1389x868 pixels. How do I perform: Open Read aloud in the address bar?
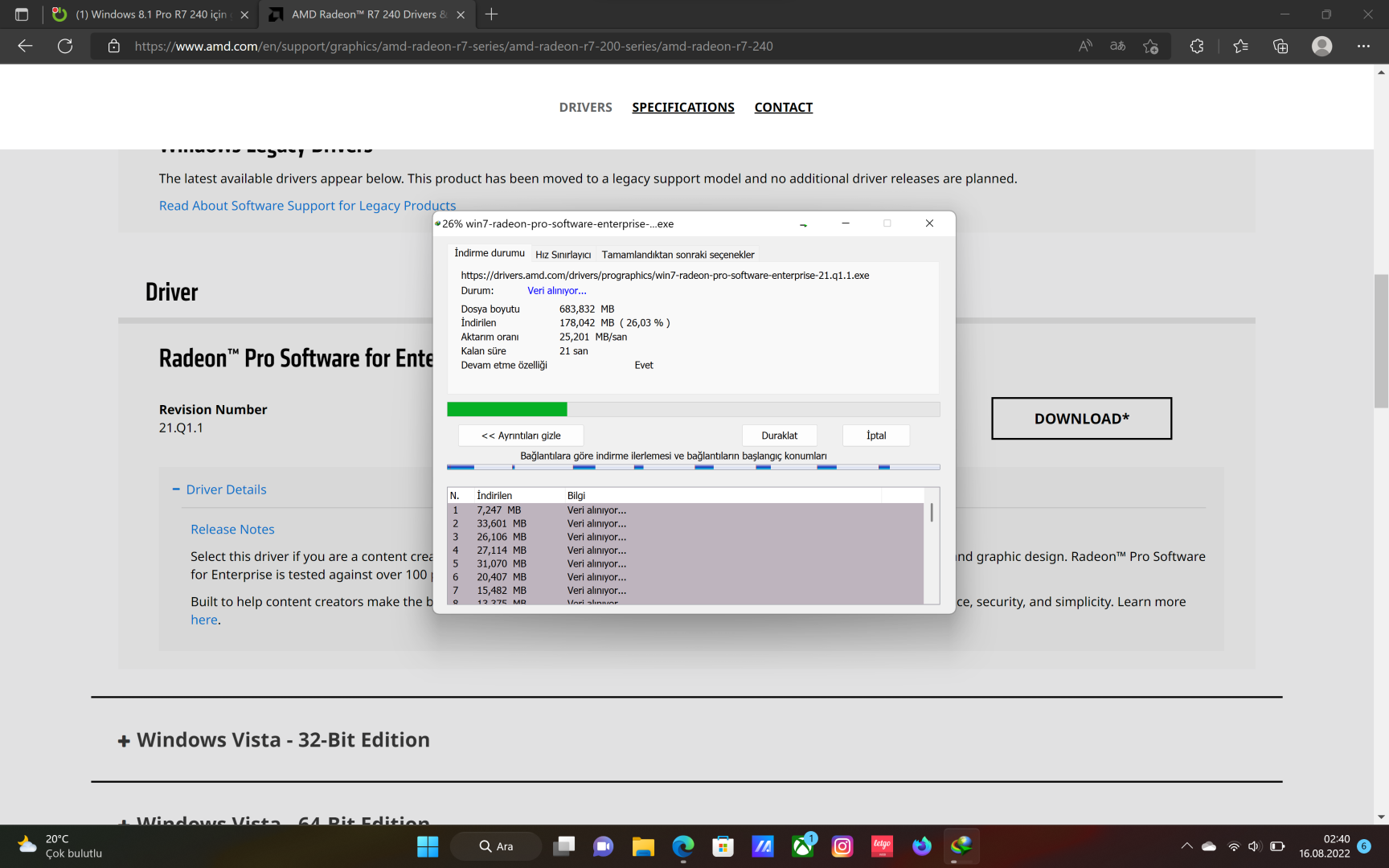(x=1085, y=46)
